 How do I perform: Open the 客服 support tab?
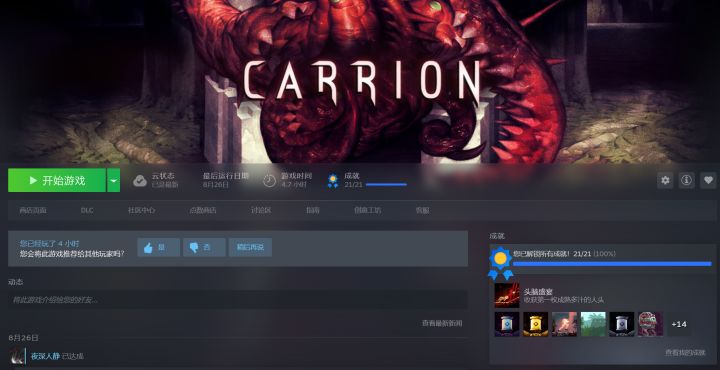(422, 210)
